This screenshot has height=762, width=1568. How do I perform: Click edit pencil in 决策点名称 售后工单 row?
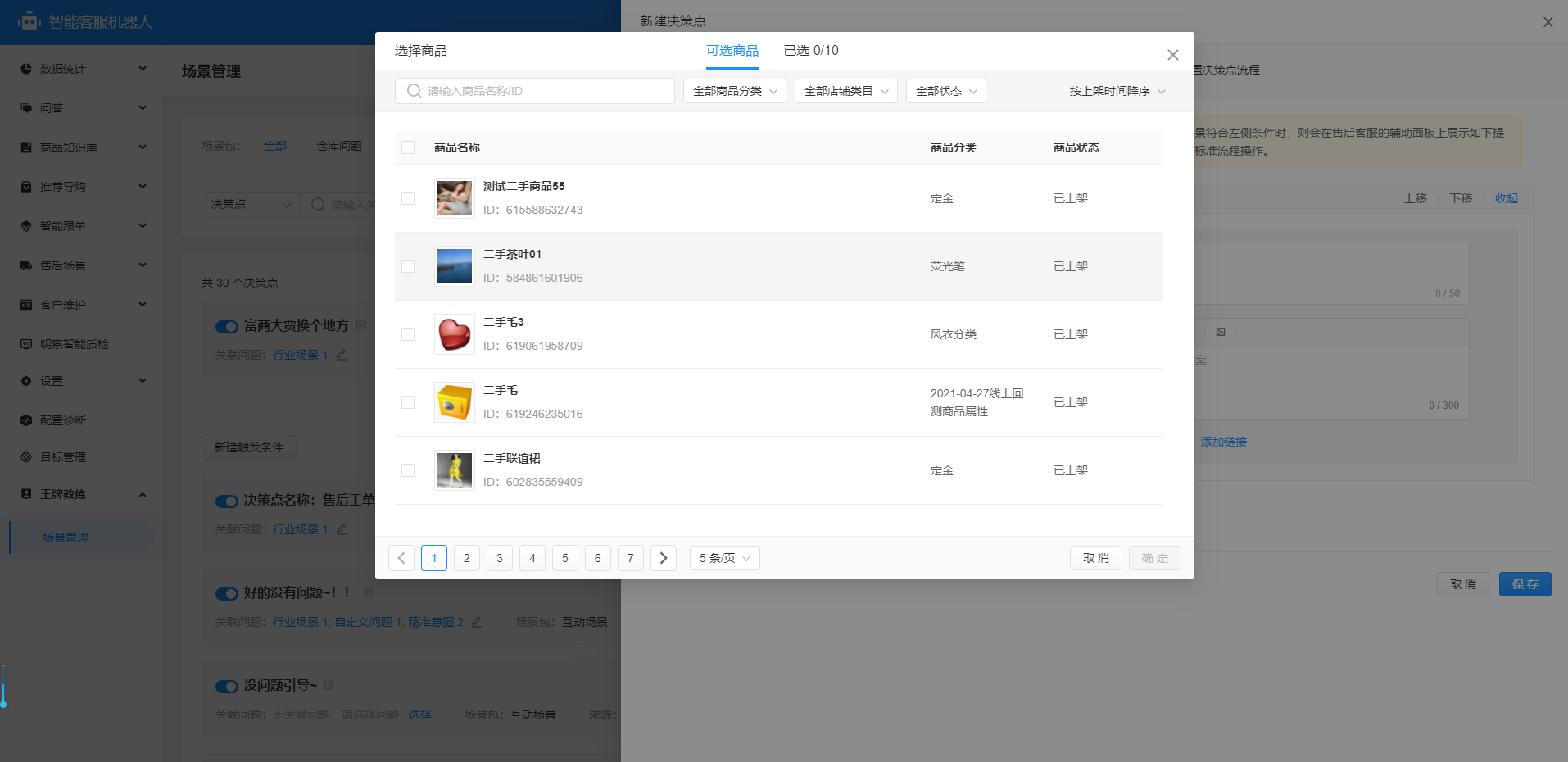click(342, 529)
